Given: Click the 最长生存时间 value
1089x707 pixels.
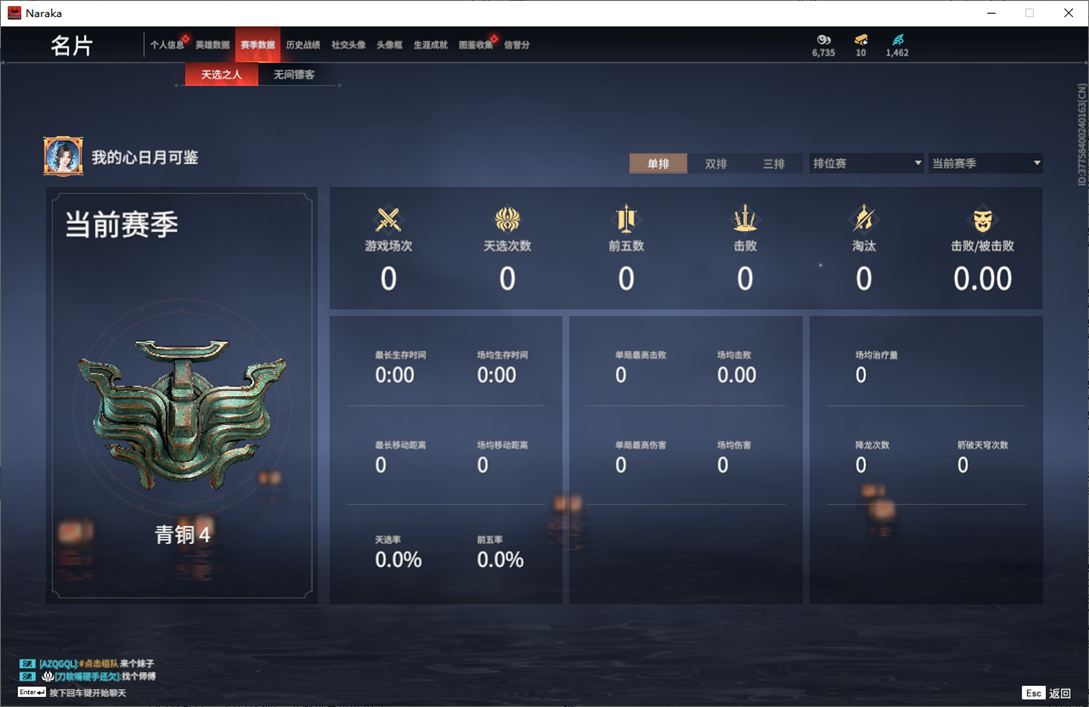Looking at the screenshot, I should pos(394,375).
